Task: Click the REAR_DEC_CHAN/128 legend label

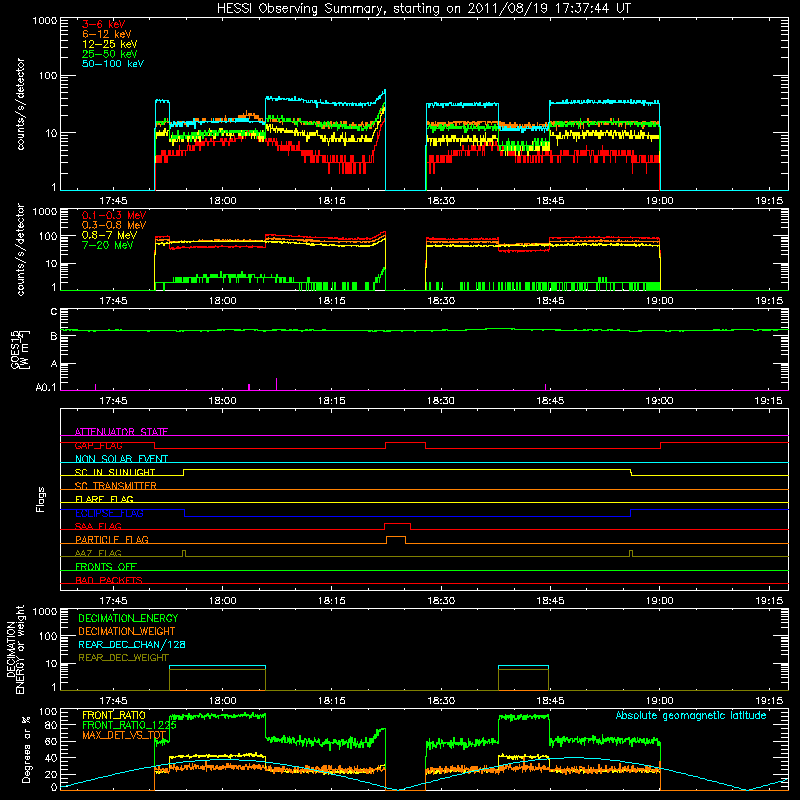Action: pos(132,644)
